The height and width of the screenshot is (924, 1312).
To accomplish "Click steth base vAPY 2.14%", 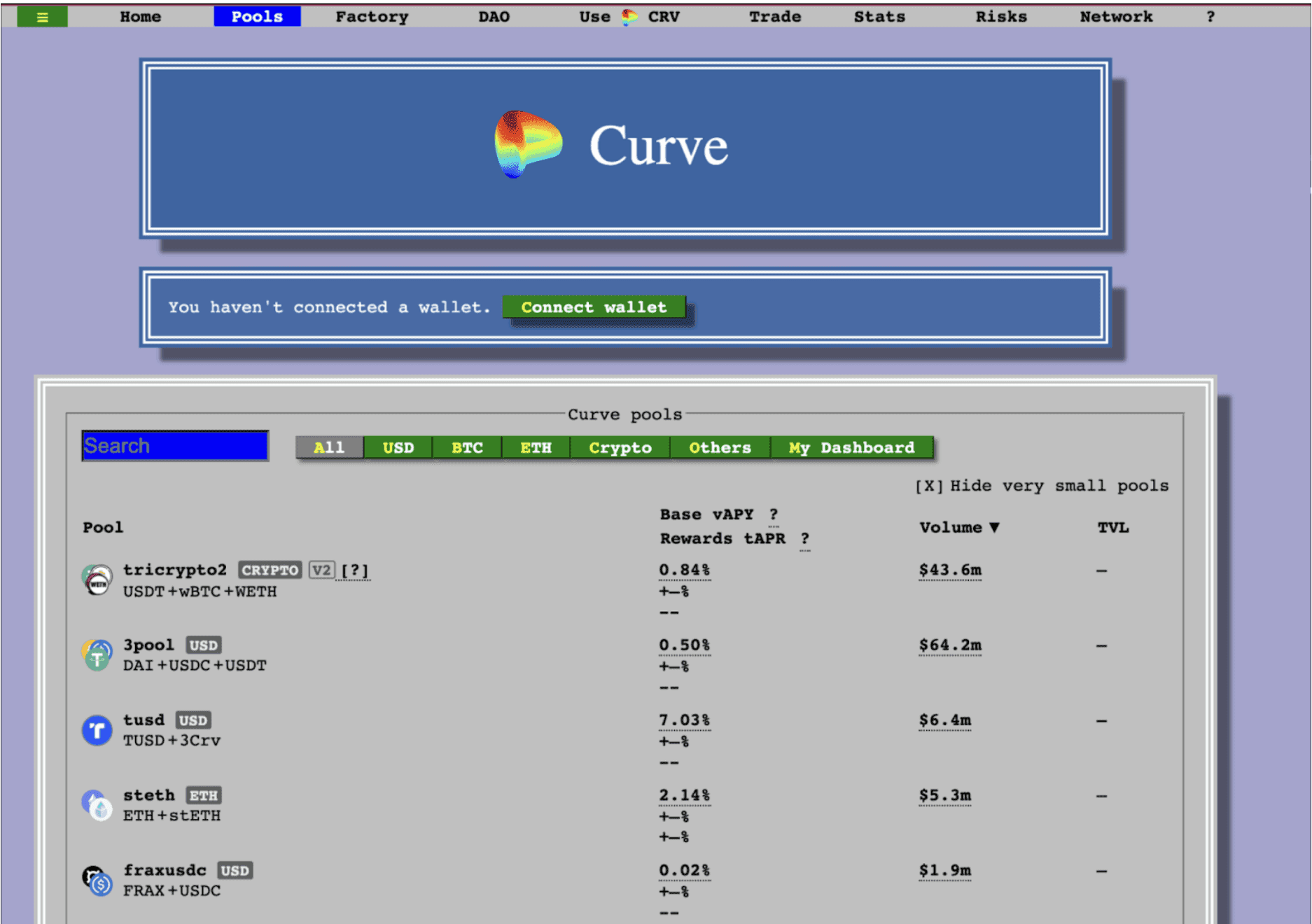I will [685, 795].
